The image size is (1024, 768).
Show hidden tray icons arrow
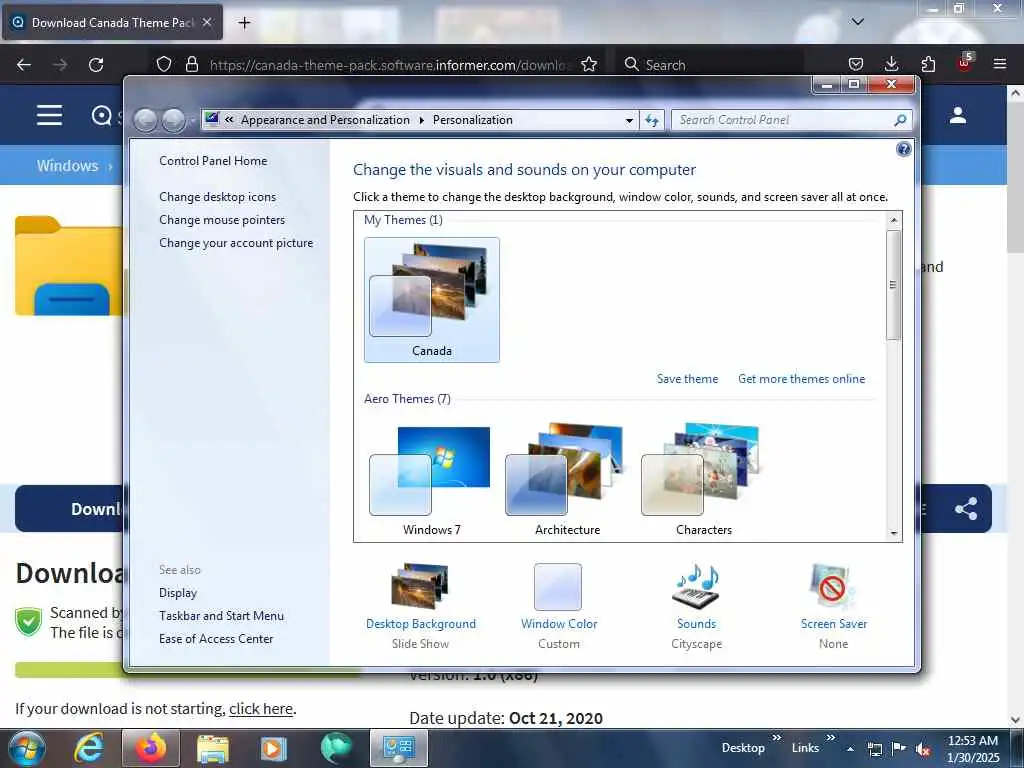click(x=850, y=749)
